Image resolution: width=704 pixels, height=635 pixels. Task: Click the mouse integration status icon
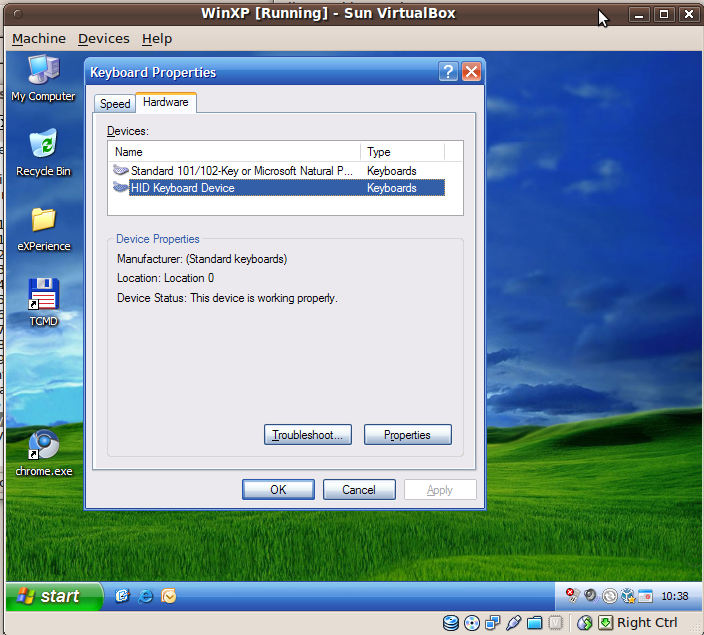click(585, 623)
